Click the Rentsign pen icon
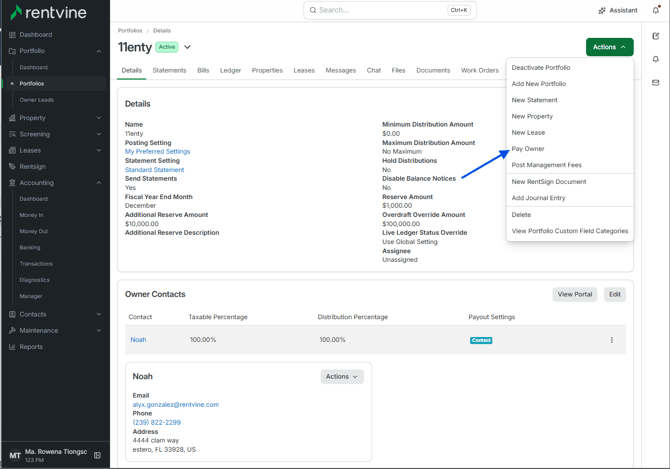670x469 pixels. [x=12, y=167]
